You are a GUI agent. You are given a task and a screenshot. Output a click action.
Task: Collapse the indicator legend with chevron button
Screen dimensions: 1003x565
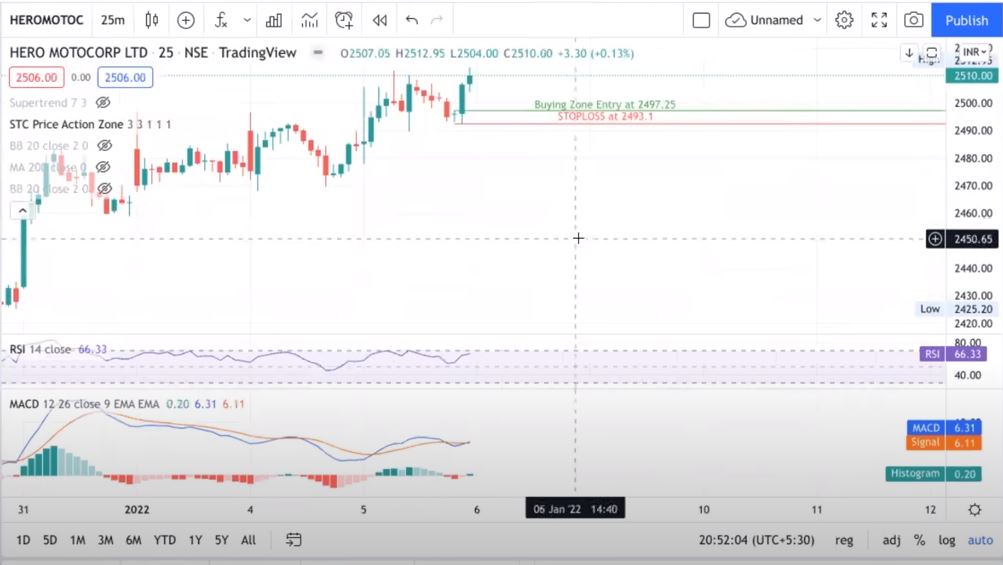coord(20,210)
